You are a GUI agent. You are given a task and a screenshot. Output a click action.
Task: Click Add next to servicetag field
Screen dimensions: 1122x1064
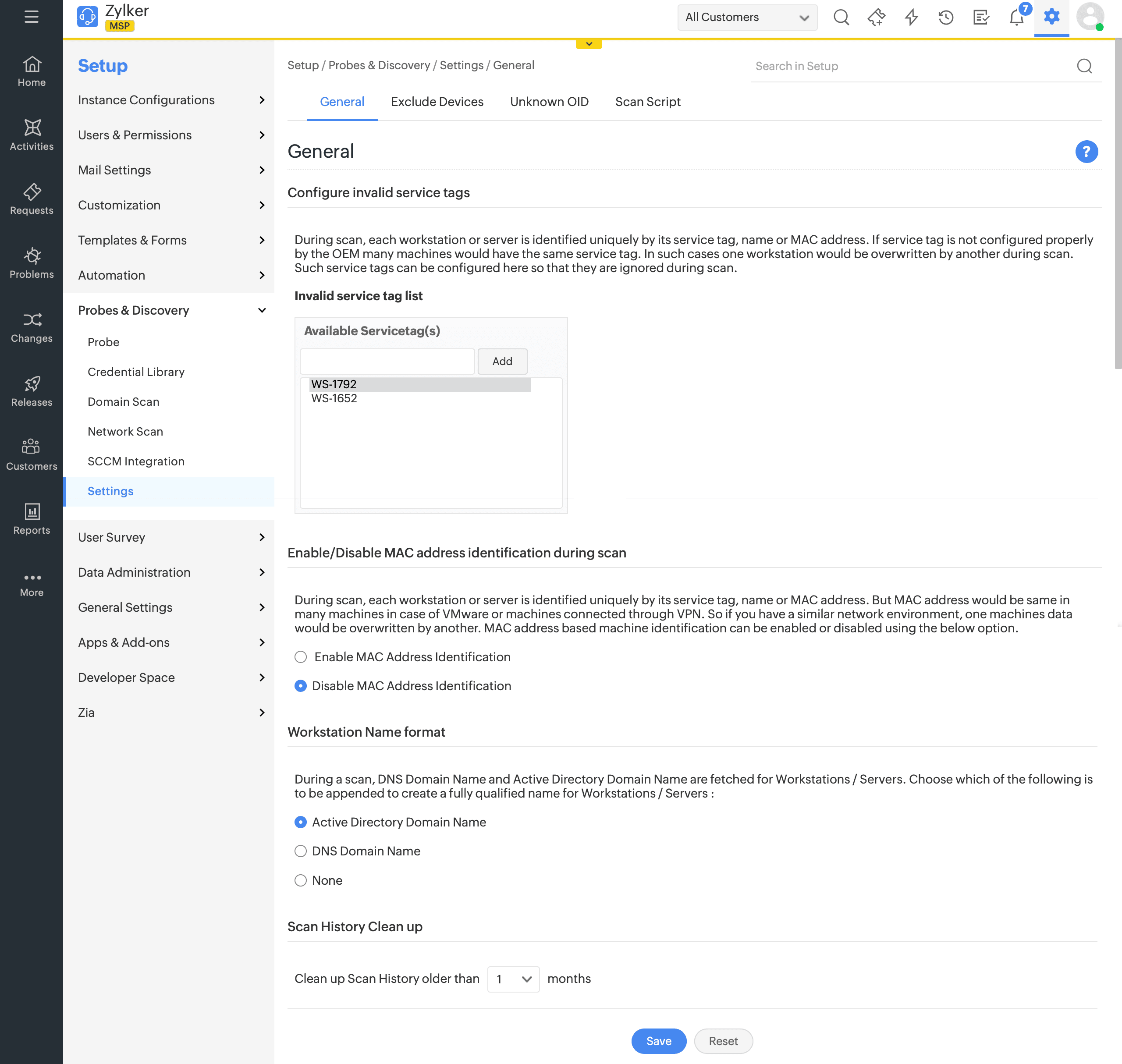[502, 361]
